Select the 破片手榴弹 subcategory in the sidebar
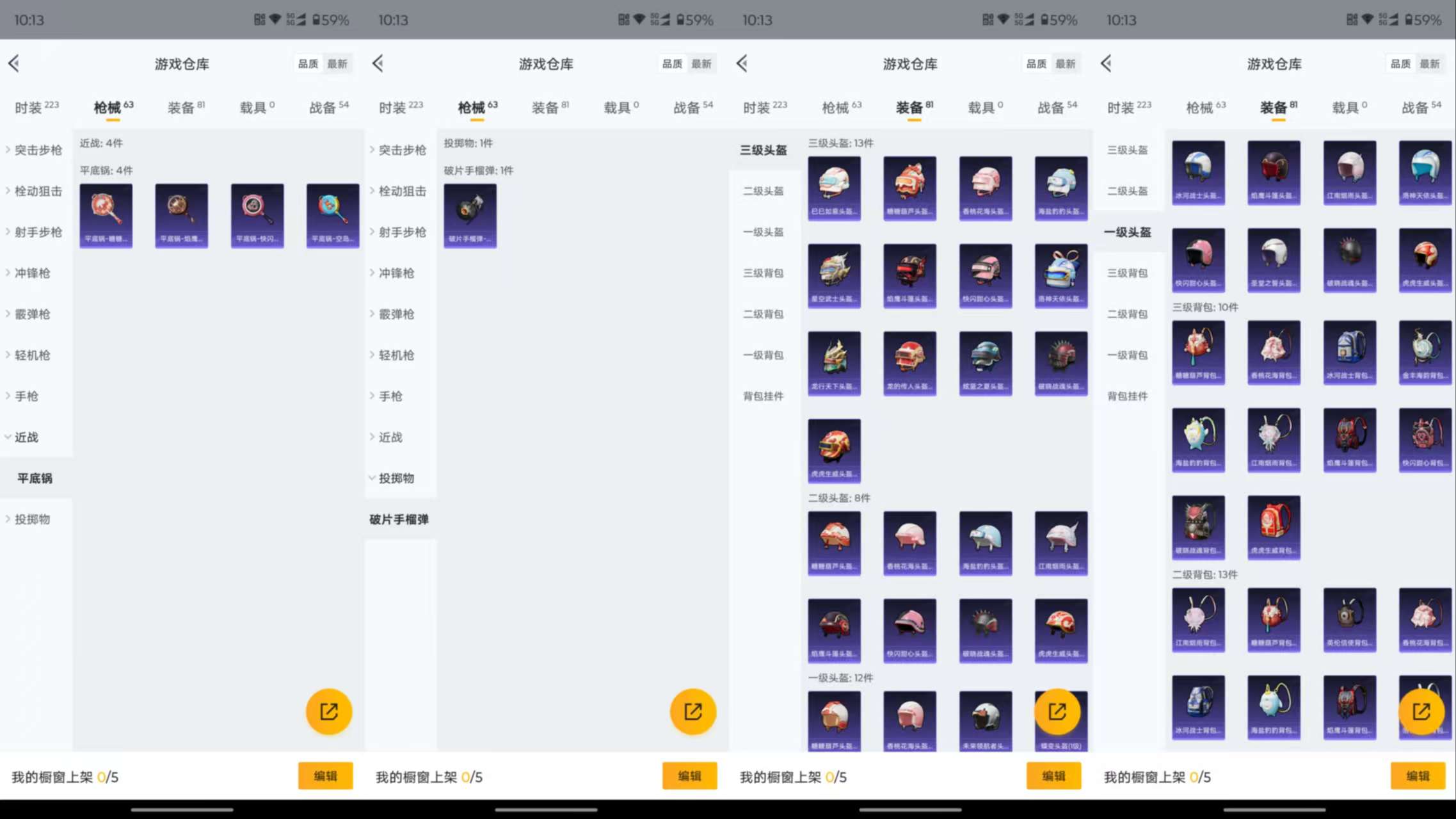 [x=400, y=519]
